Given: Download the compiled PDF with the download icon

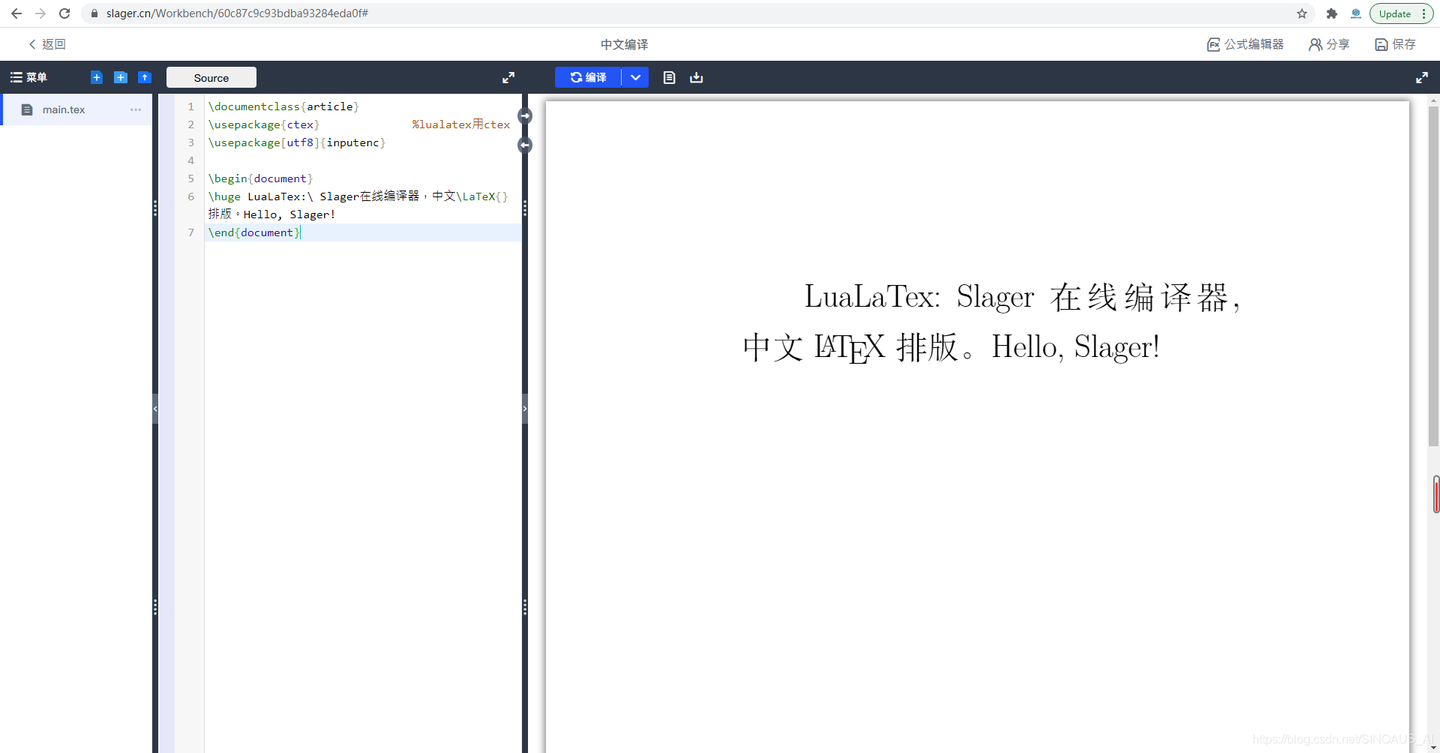Looking at the screenshot, I should (x=697, y=77).
